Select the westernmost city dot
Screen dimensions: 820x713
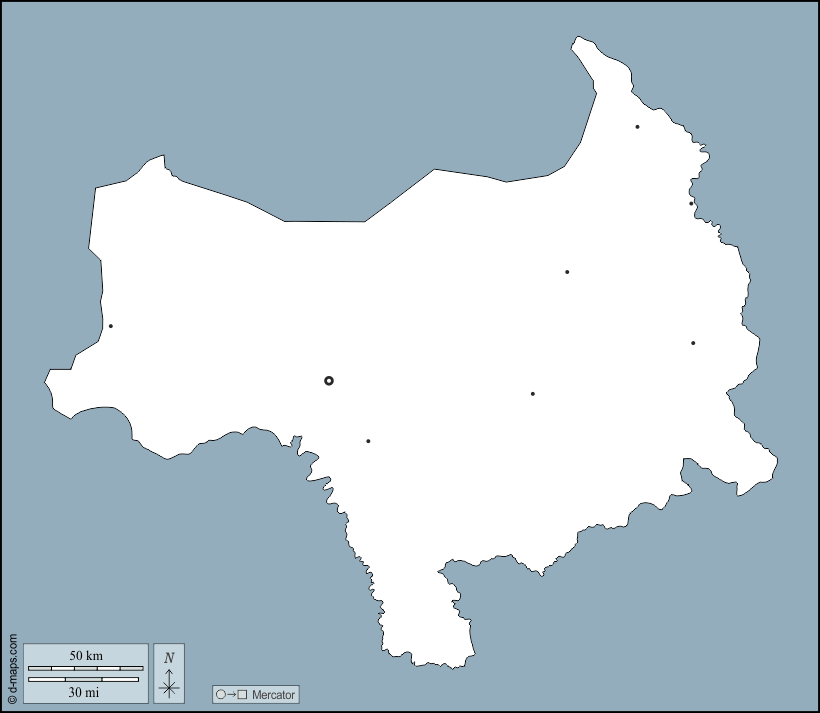point(111,326)
